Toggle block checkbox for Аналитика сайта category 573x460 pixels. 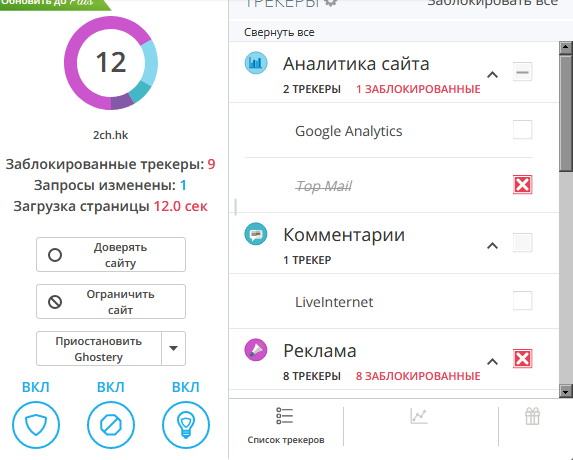pyautogui.click(x=523, y=72)
